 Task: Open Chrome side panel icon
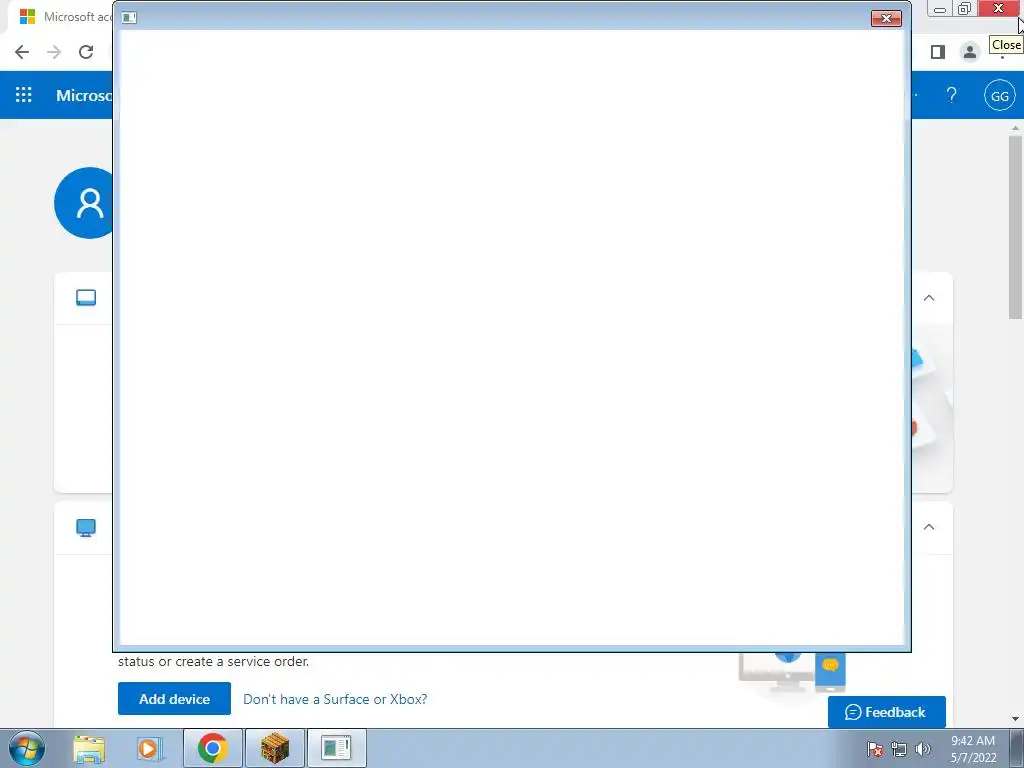pos(938,52)
